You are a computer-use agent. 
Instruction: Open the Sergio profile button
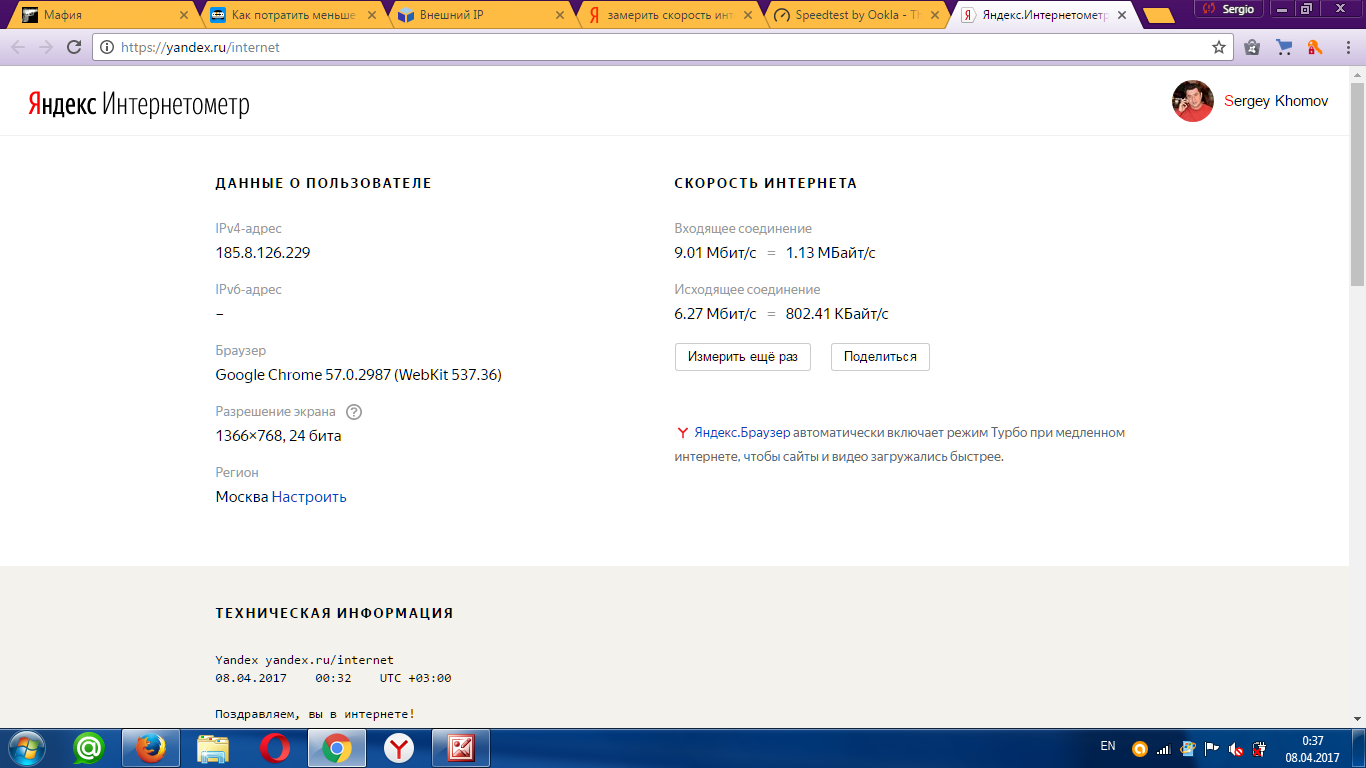[1229, 8]
